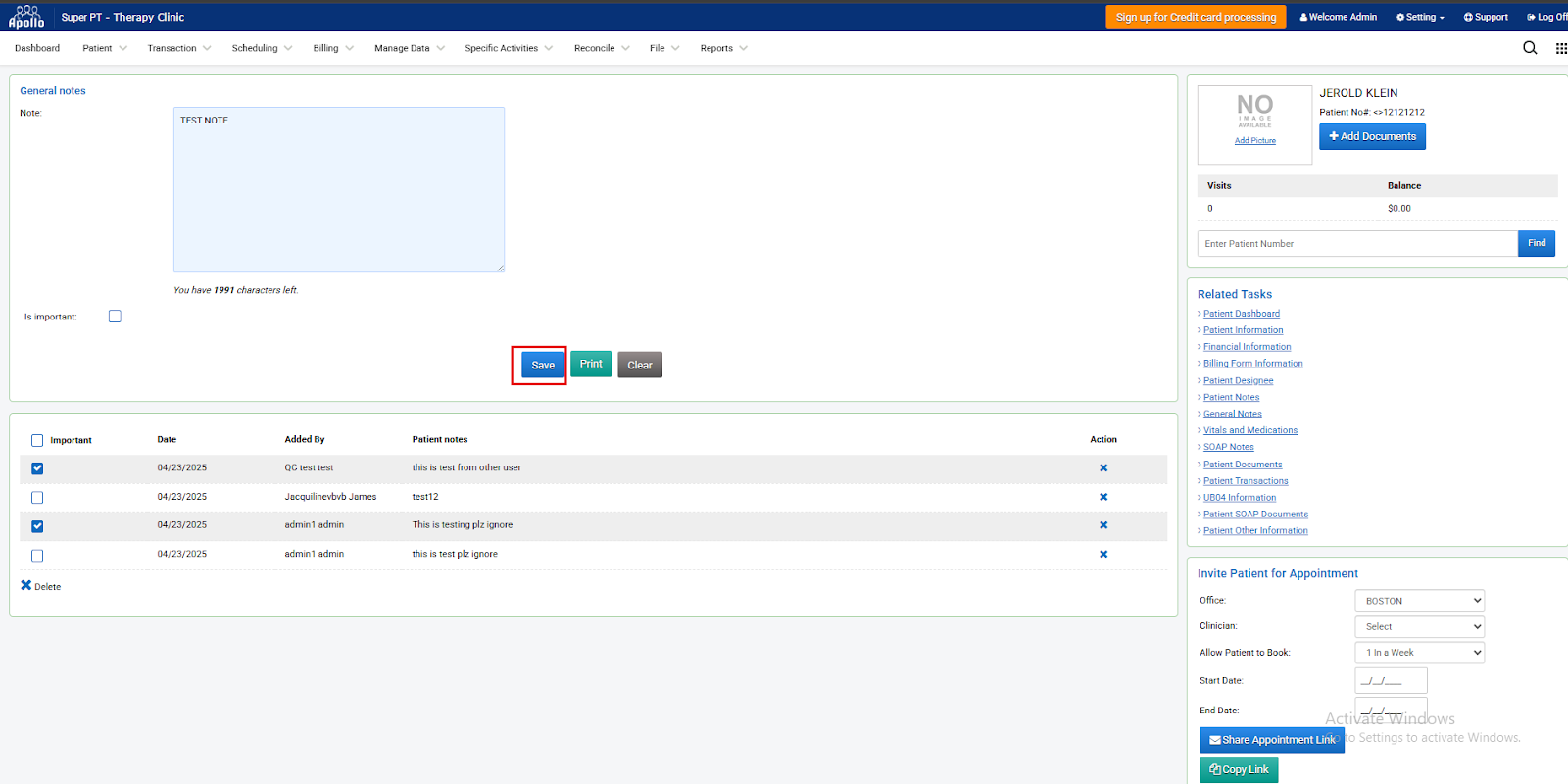The width and height of the screenshot is (1568, 784).
Task: Toggle the Important select-all header checkbox
Action: [37, 441]
